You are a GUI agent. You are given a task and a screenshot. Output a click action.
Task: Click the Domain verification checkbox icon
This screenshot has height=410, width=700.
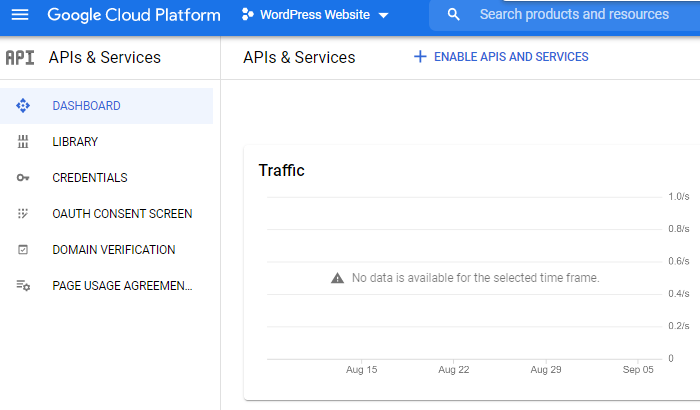23,250
